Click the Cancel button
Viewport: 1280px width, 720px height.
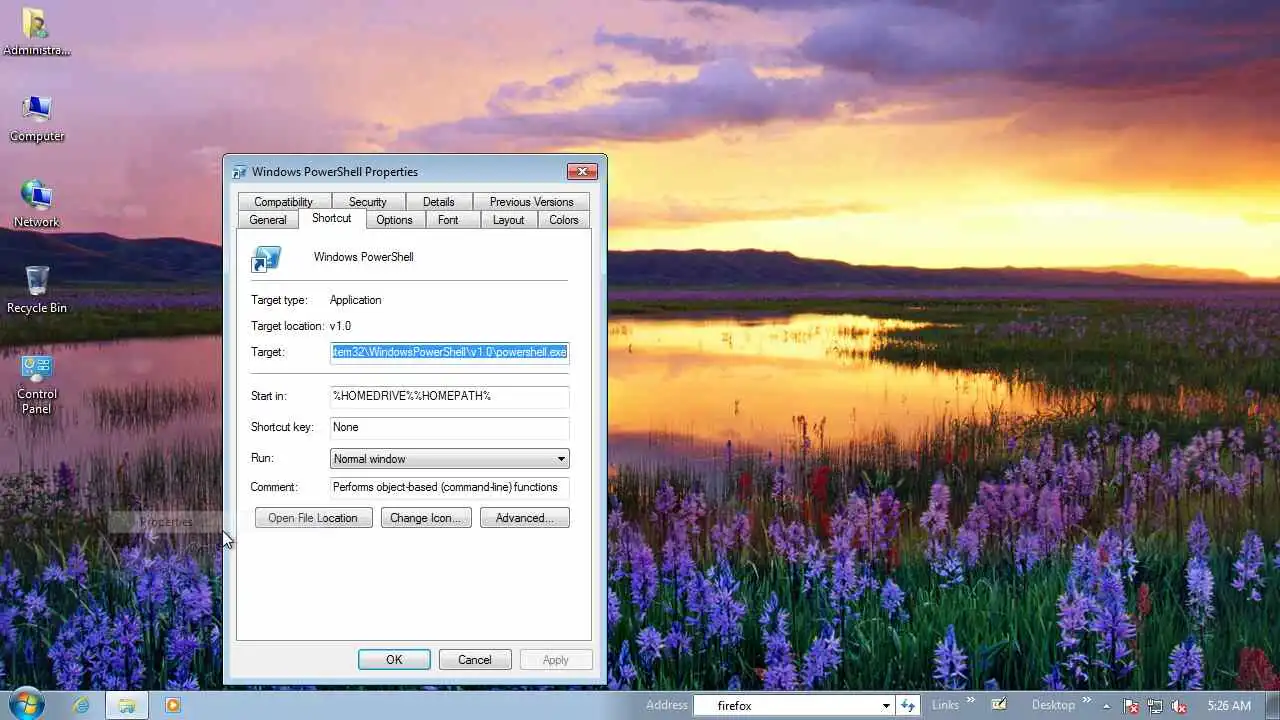tap(475, 660)
